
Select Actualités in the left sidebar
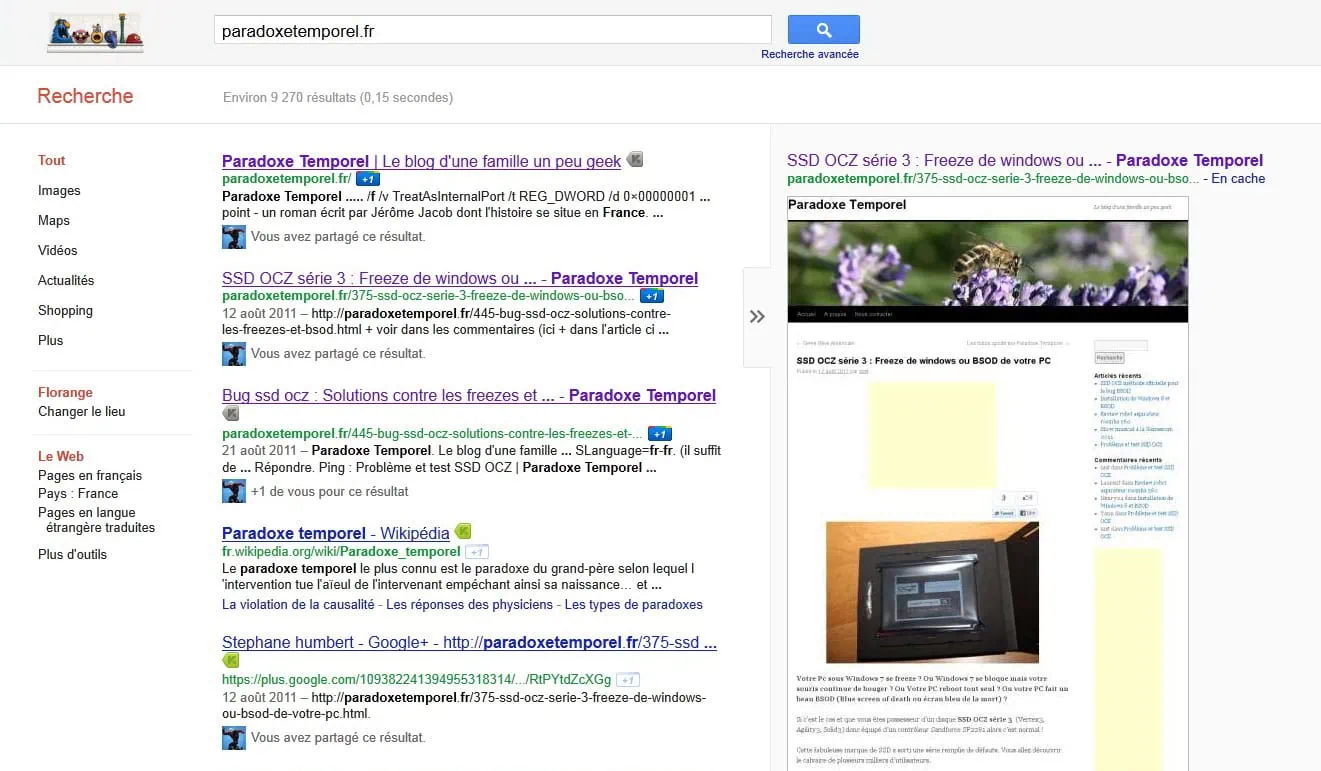(x=66, y=280)
